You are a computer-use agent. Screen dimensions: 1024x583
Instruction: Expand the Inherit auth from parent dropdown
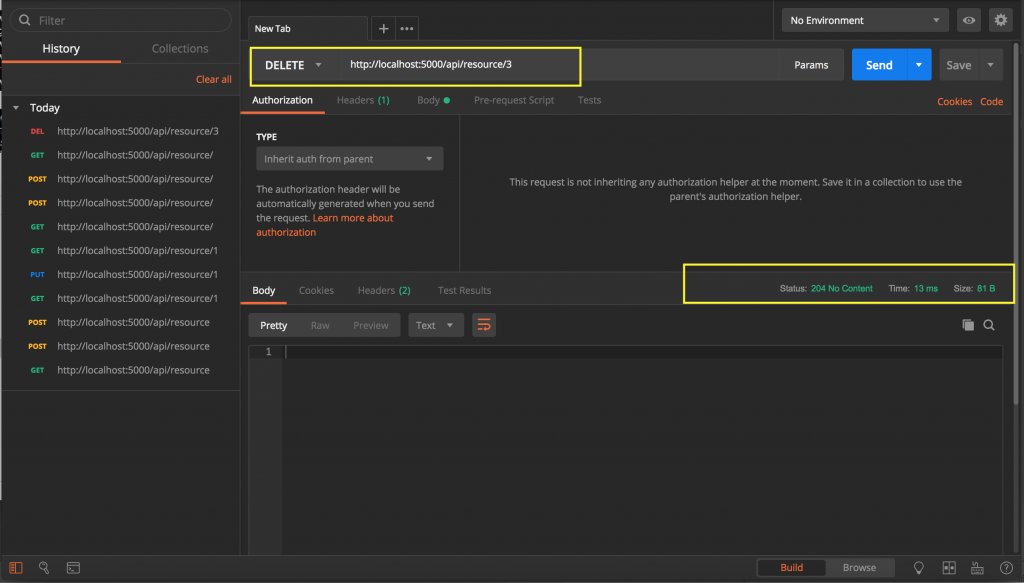coord(349,159)
